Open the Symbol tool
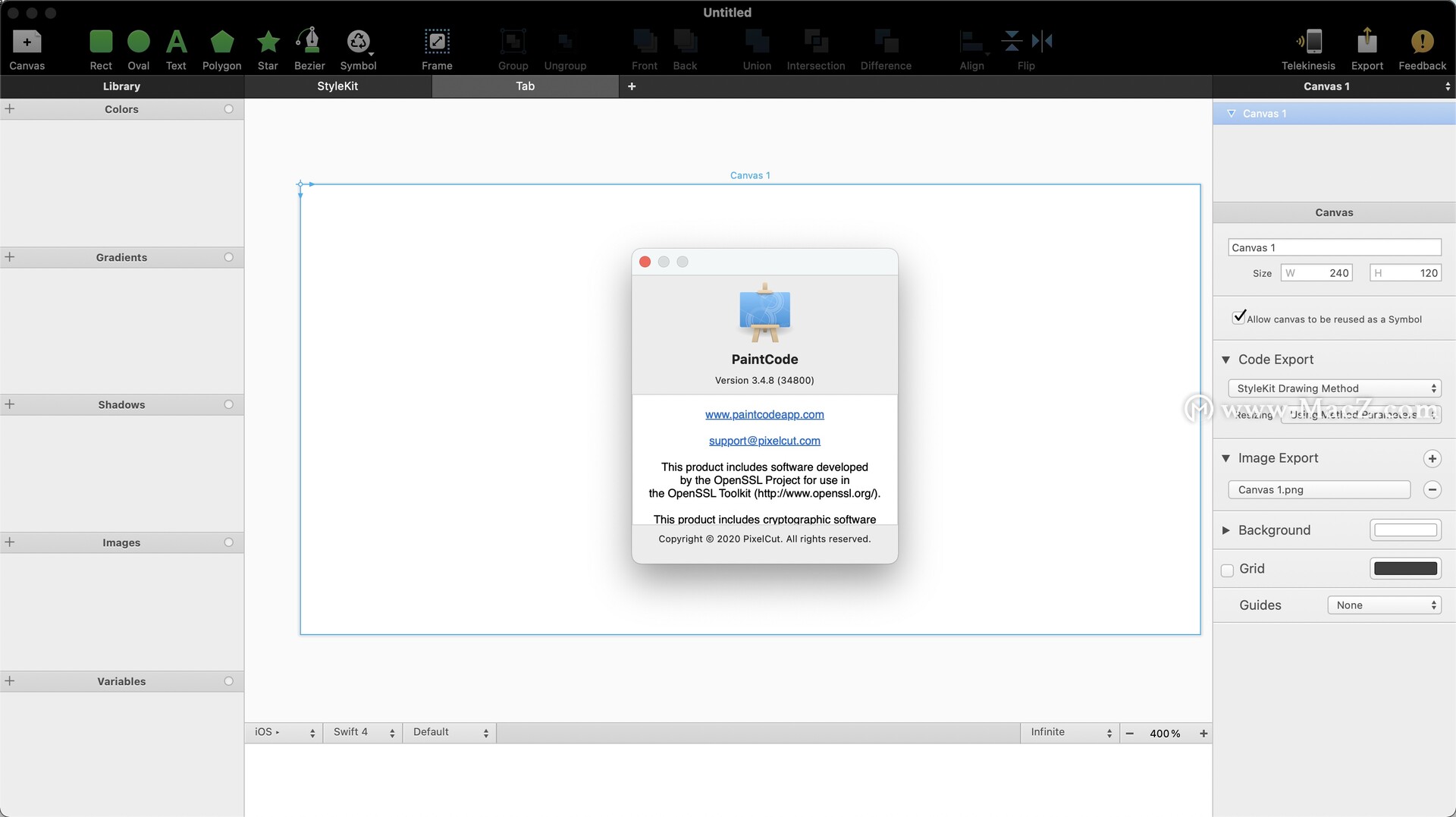This screenshot has width=1456, height=817. point(358,49)
